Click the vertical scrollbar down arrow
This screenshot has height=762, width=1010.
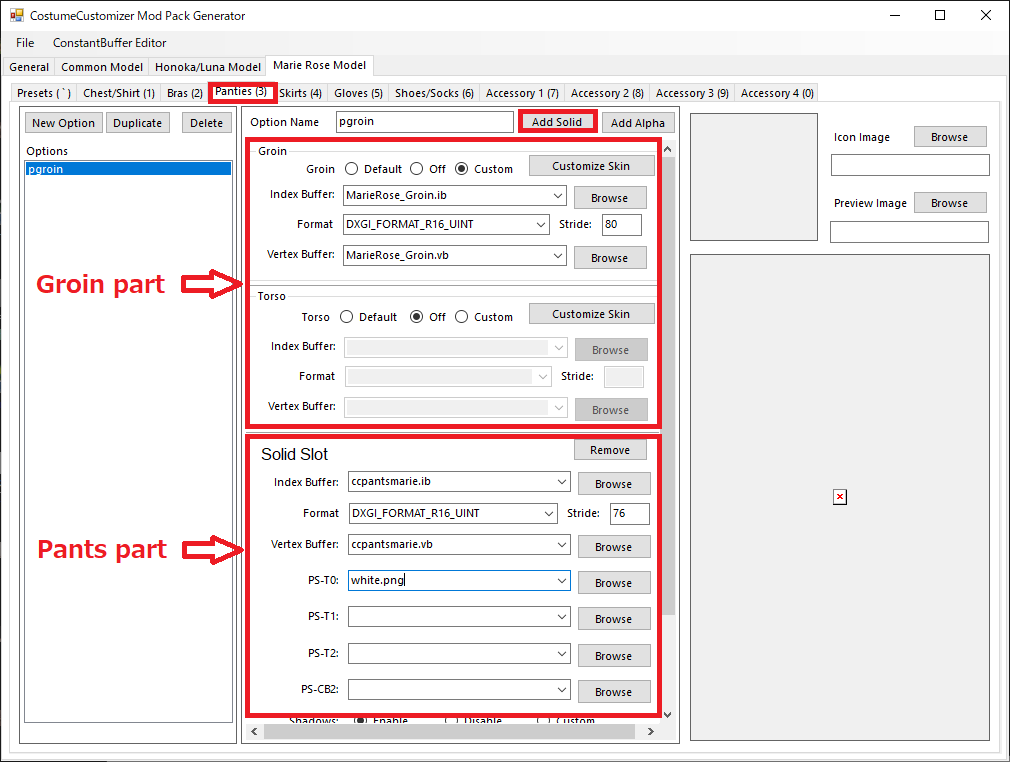tap(667, 714)
